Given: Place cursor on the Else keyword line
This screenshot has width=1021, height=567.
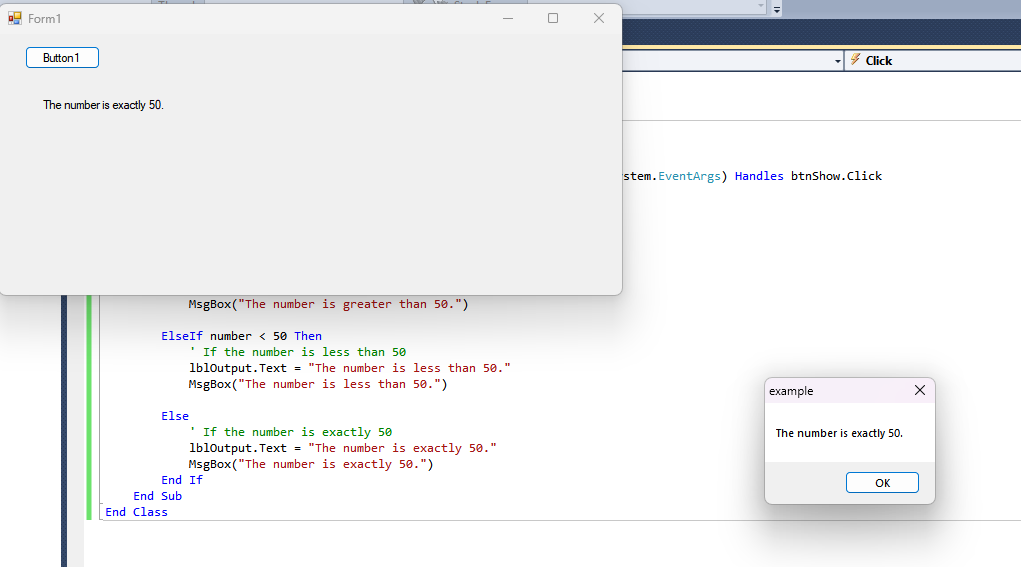Looking at the screenshot, I should pos(175,416).
